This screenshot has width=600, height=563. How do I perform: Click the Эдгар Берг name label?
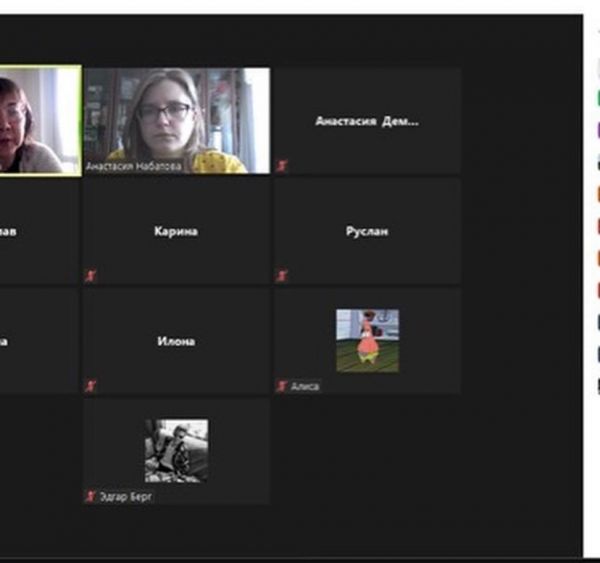tap(127, 496)
